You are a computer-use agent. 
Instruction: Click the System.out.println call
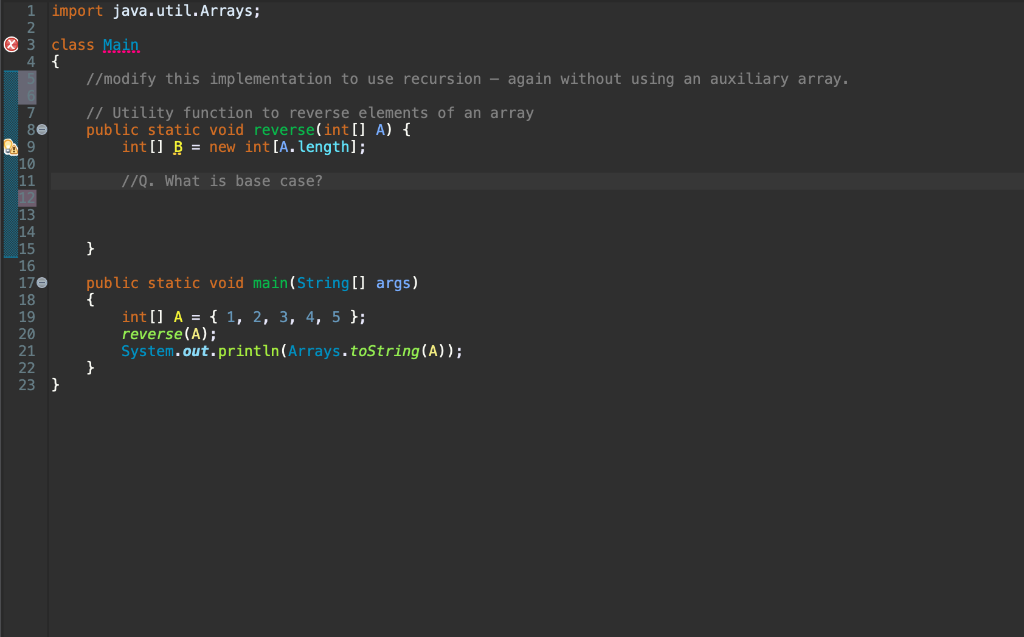point(200,351)
